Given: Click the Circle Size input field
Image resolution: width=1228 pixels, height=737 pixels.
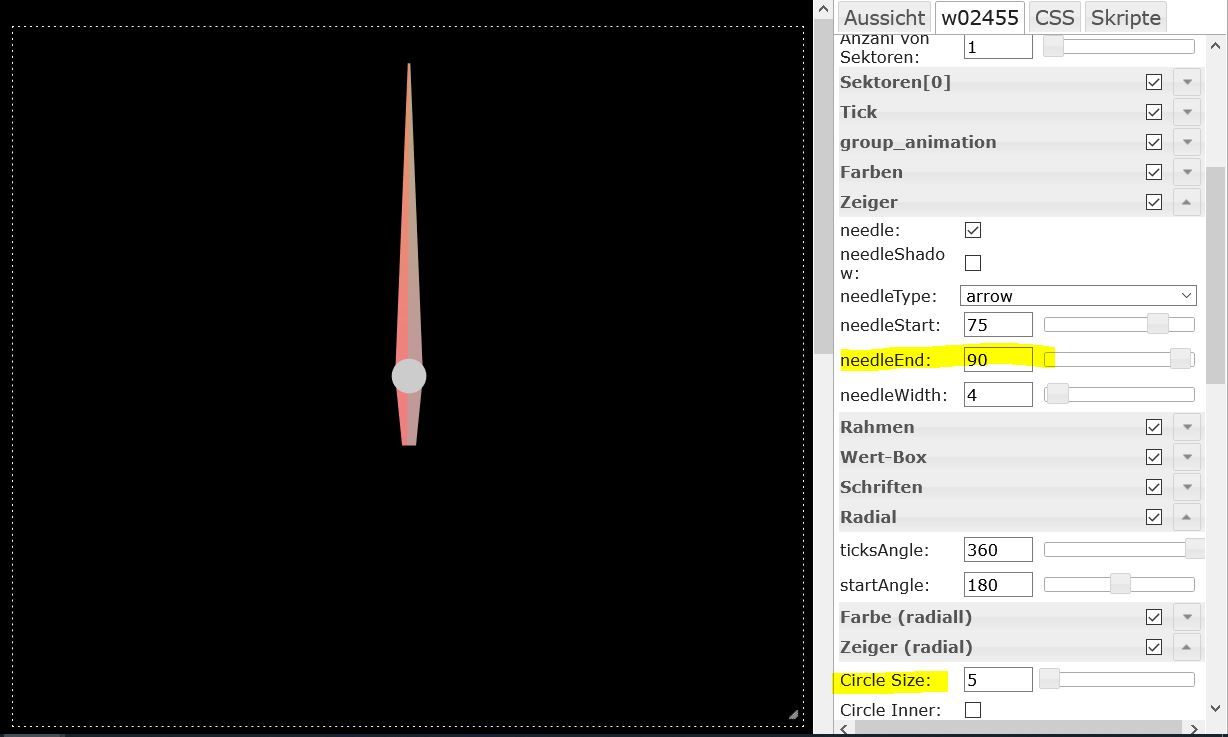Looking at the screenshot, I should pos(997,680).
